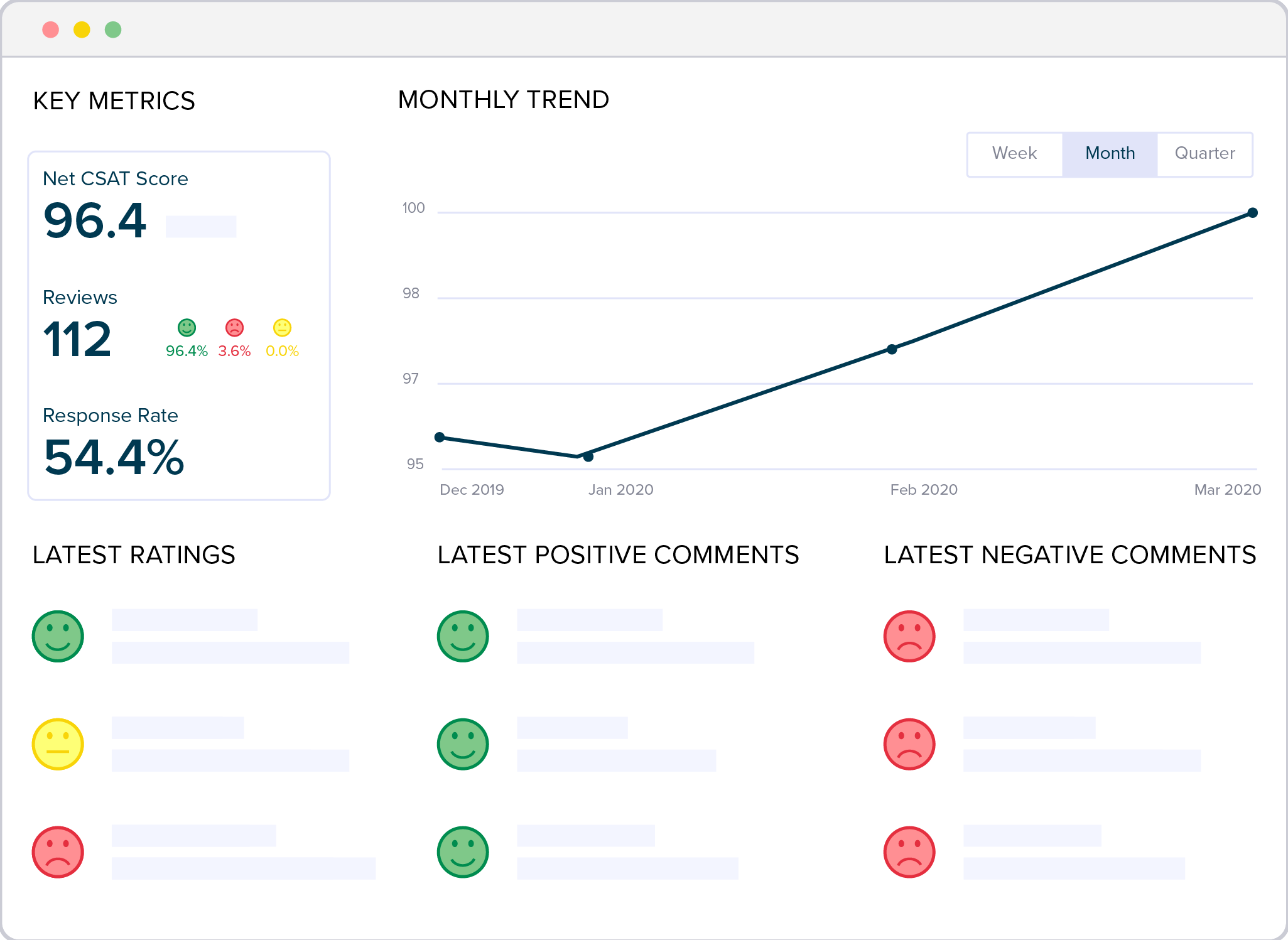This screenshot has height=940, width=1288.
Task: Click Mar 2020 data point on chart
Action: [x=1252, y=213]
